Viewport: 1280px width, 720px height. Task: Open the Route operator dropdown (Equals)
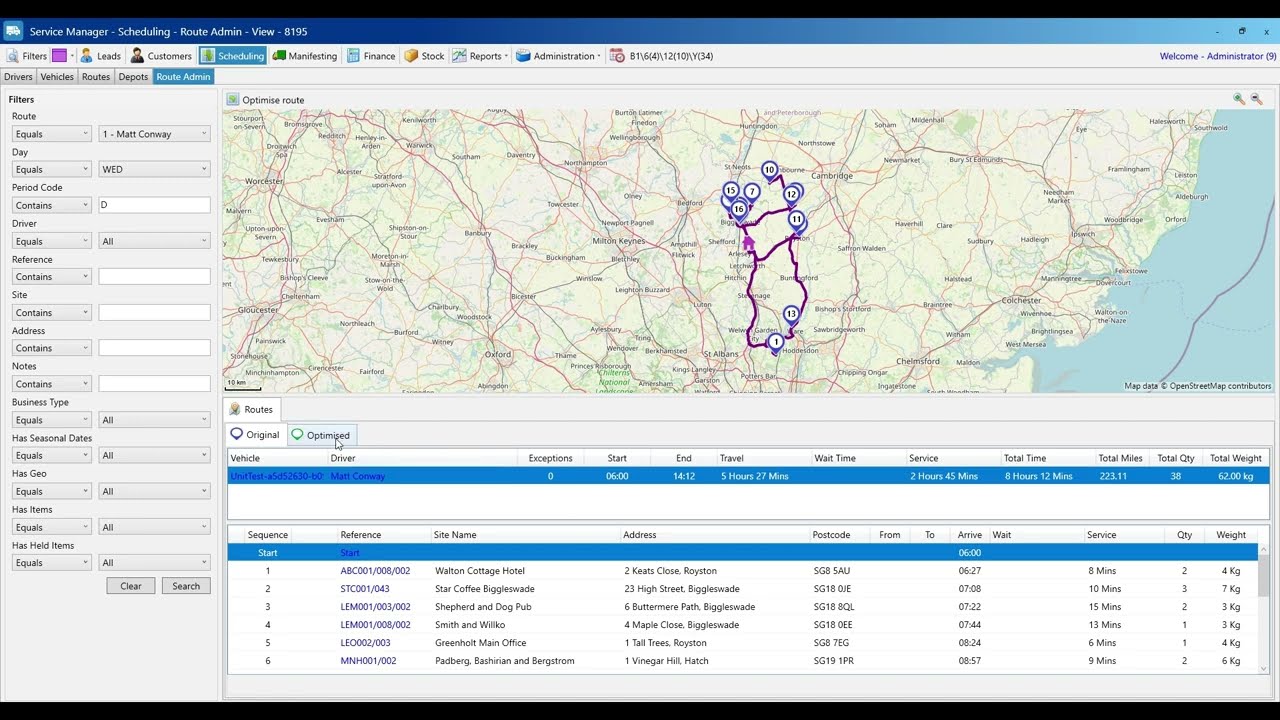point(51,134)
